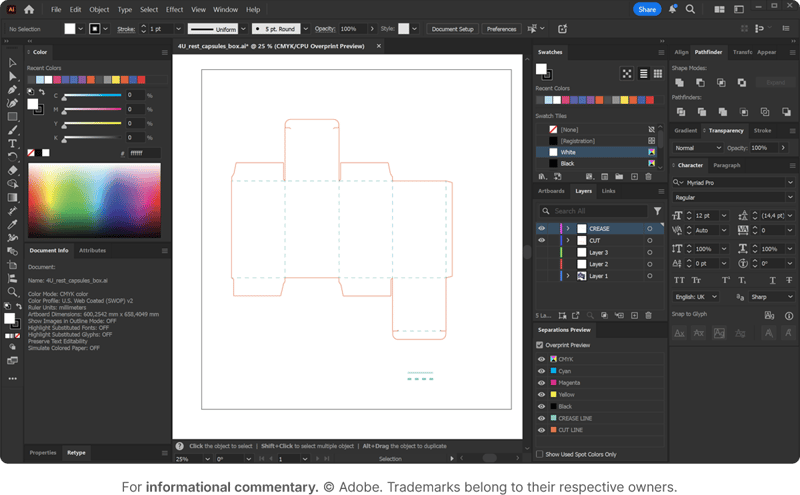Select the Paintbrush tool

click(x=12, y=130)
